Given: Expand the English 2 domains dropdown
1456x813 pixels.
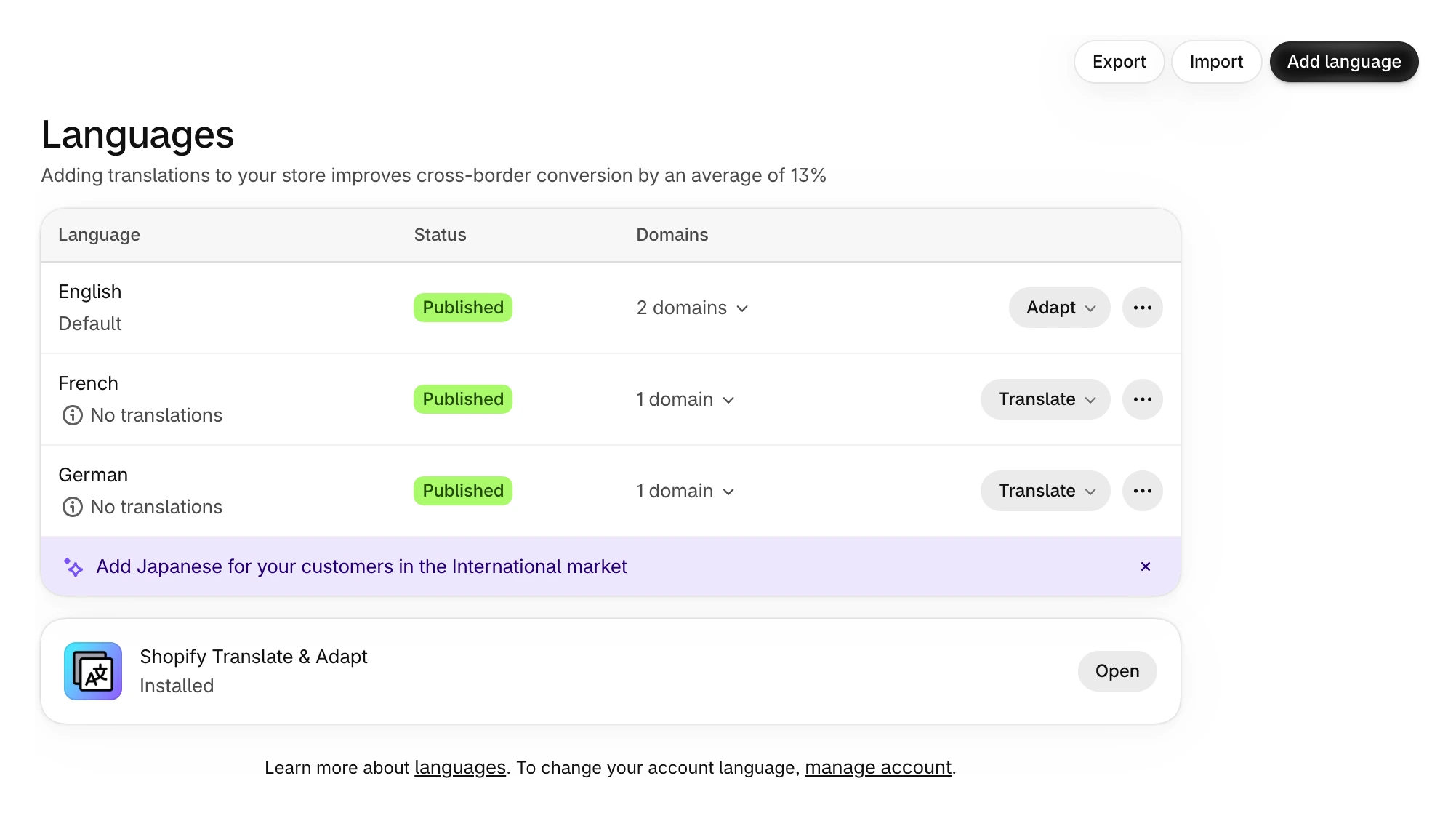Looking at the screenshot, I should 692,308.
